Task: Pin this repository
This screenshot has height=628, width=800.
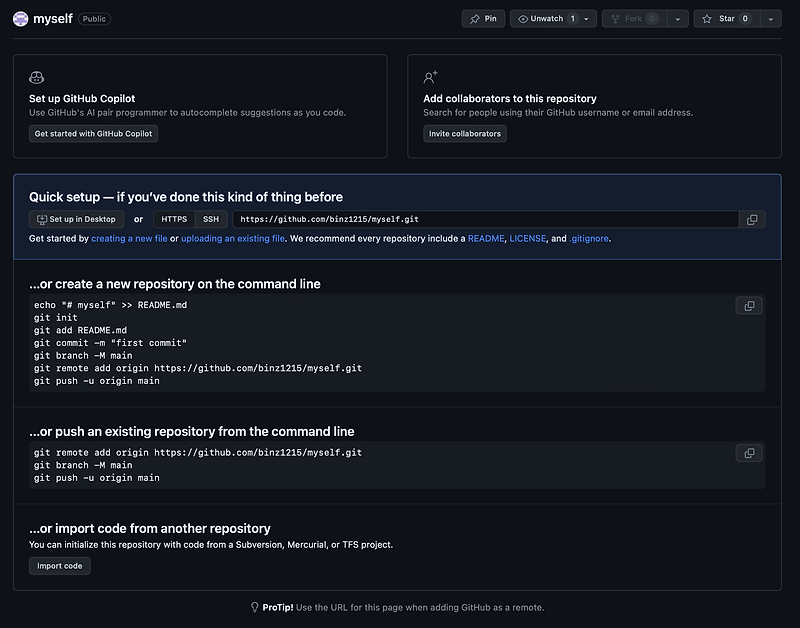Action: point(483,17)
